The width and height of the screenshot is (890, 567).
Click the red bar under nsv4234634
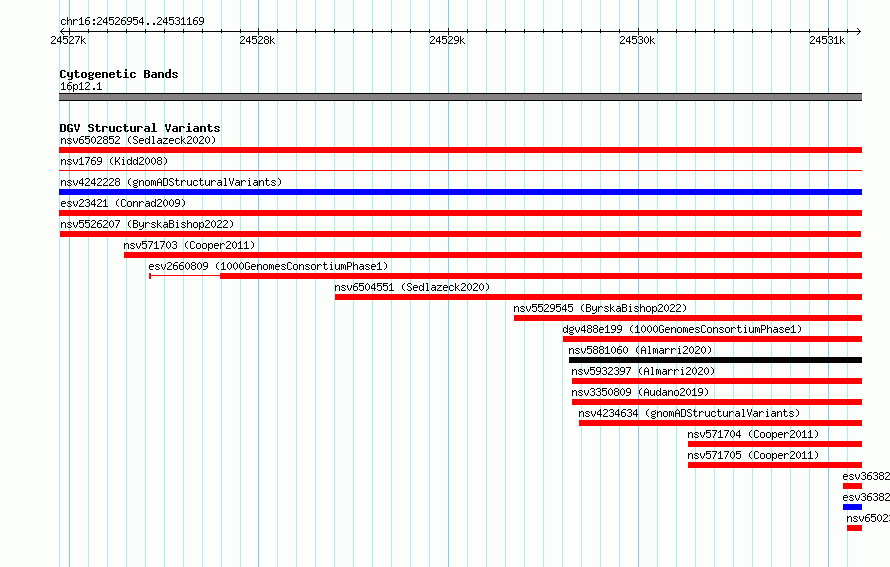720,423
